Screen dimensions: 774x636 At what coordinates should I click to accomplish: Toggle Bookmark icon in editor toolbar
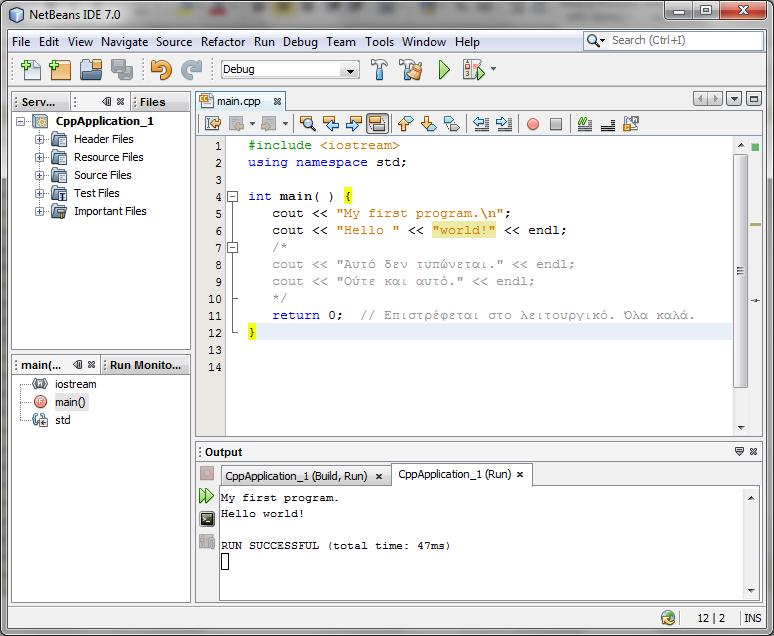452,123
